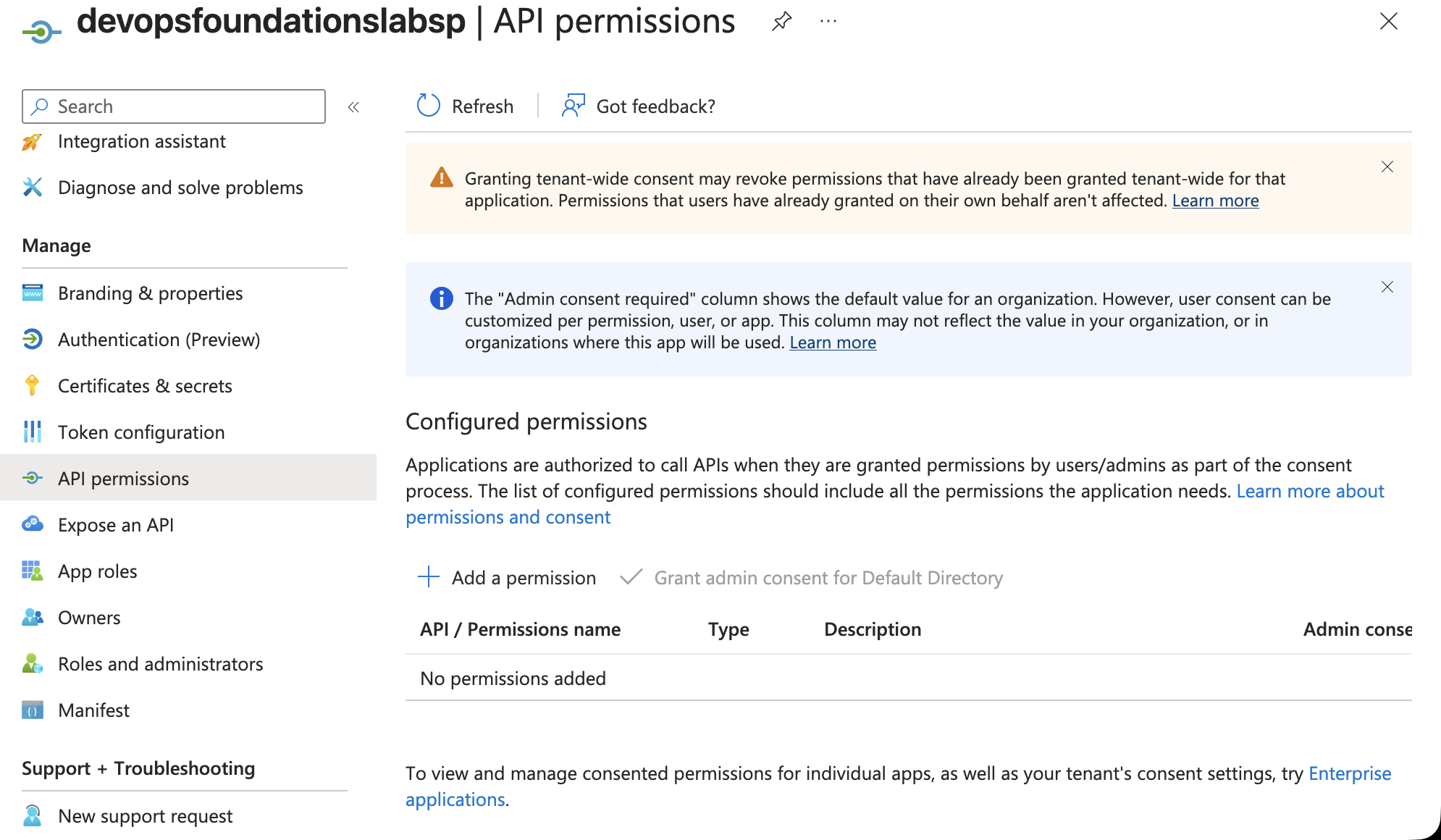Select the Refresh toolbar label
The height and width of the screenshot is (840, 1441).
click(482, 106)
